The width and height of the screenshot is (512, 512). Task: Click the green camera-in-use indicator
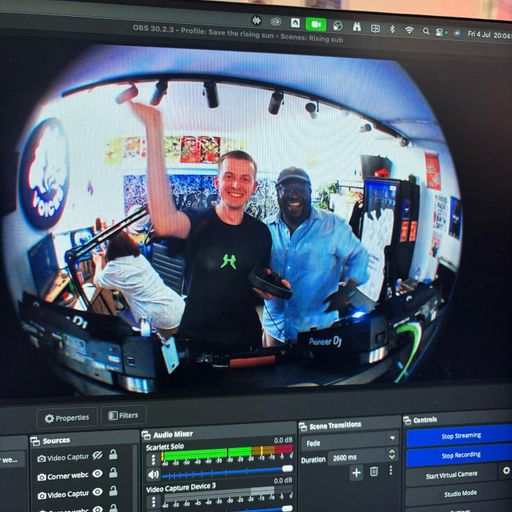point(316,24)
